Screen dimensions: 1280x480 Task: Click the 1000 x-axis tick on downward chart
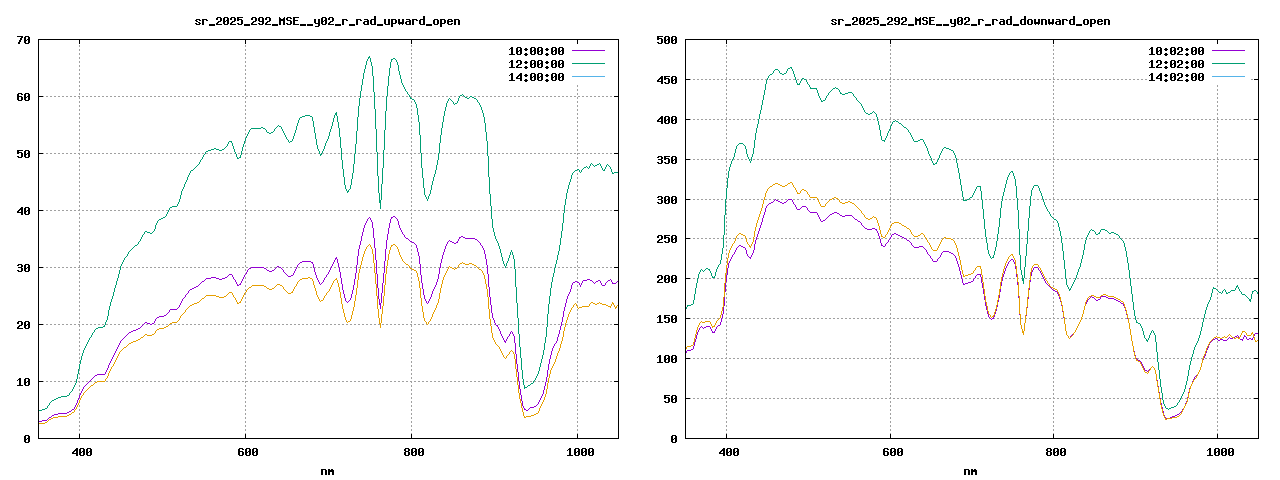tap(1217, 452)
